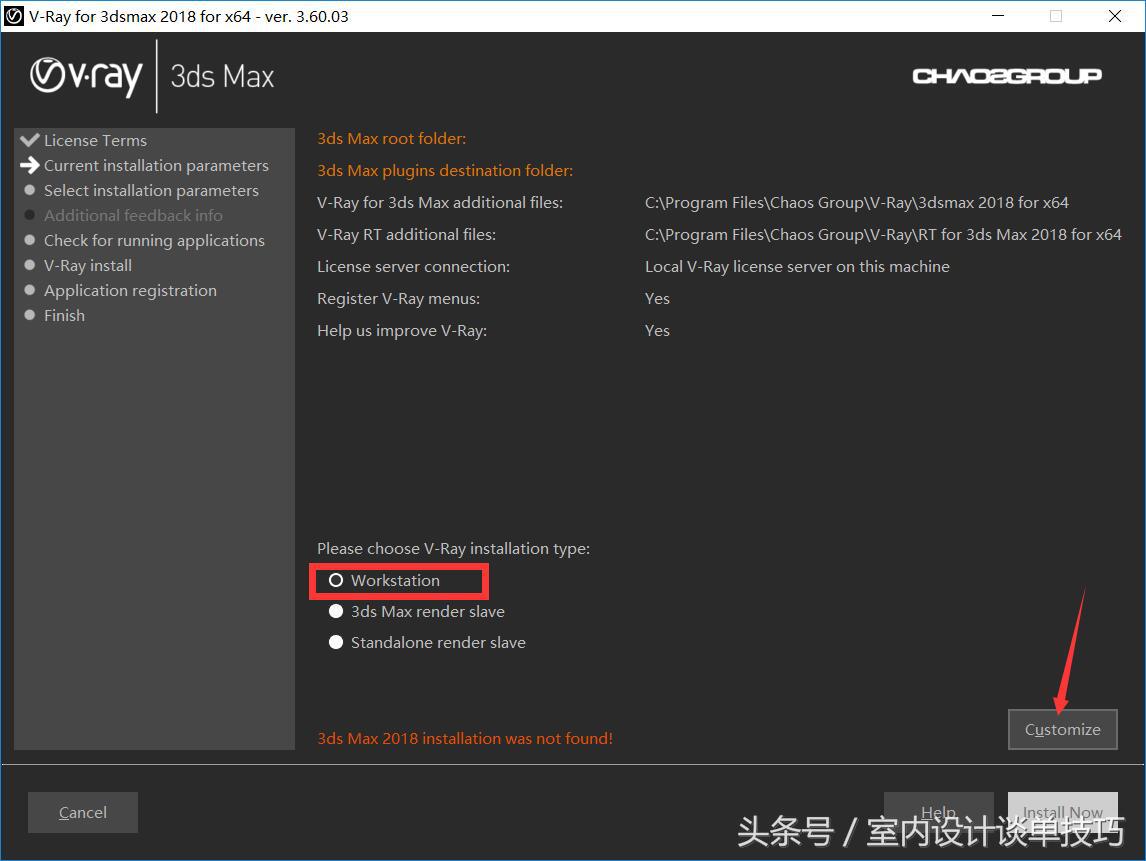Open the installer Help button
The image size is (1146, 861).
pyautogui.click(x=938, y=812)
